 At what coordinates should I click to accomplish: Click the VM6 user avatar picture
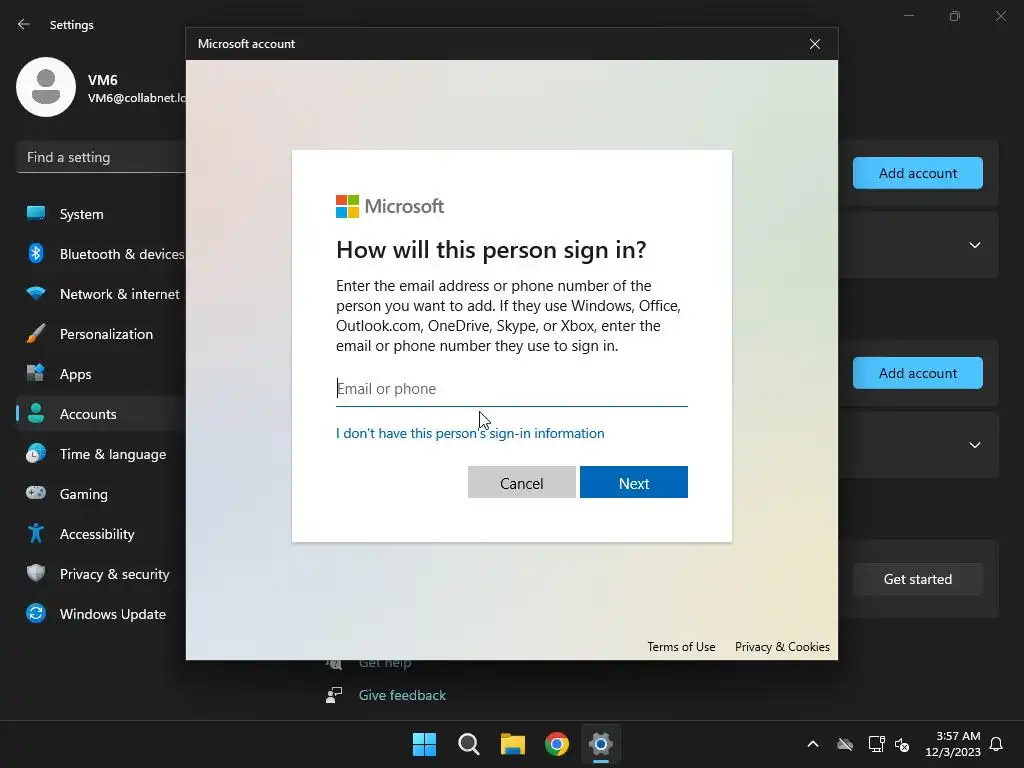[x=46, y=87]
